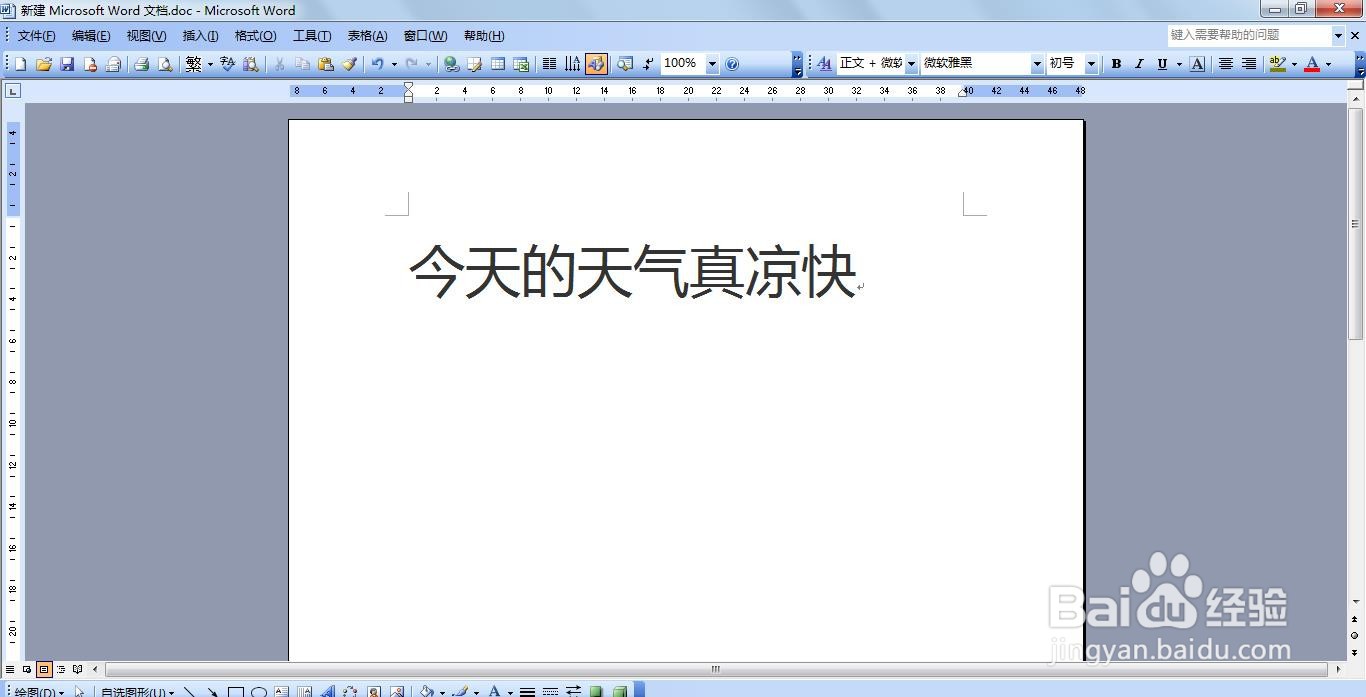Open the Document Map icon

point(625,64)
